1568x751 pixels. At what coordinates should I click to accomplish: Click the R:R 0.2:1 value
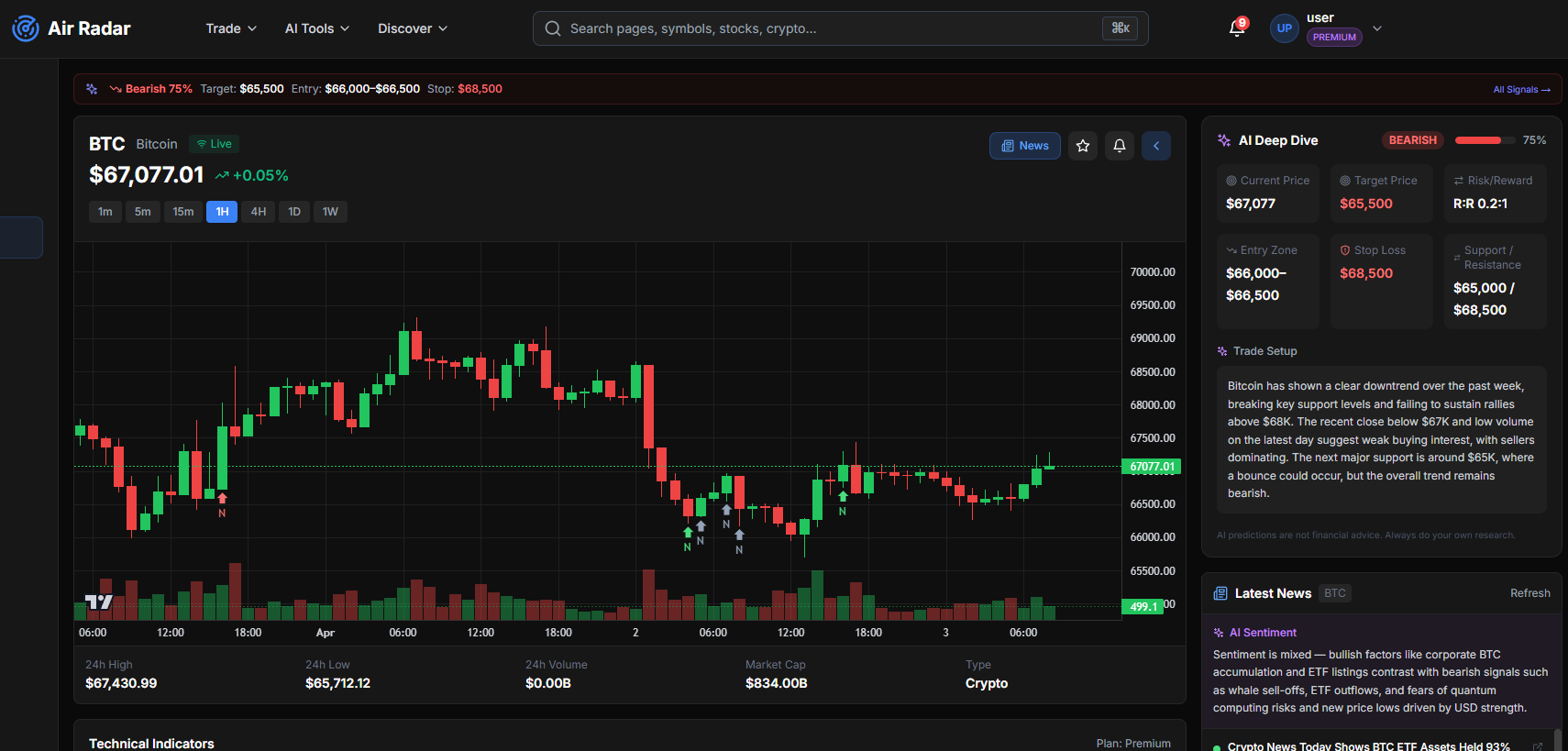click(1480, 204)
